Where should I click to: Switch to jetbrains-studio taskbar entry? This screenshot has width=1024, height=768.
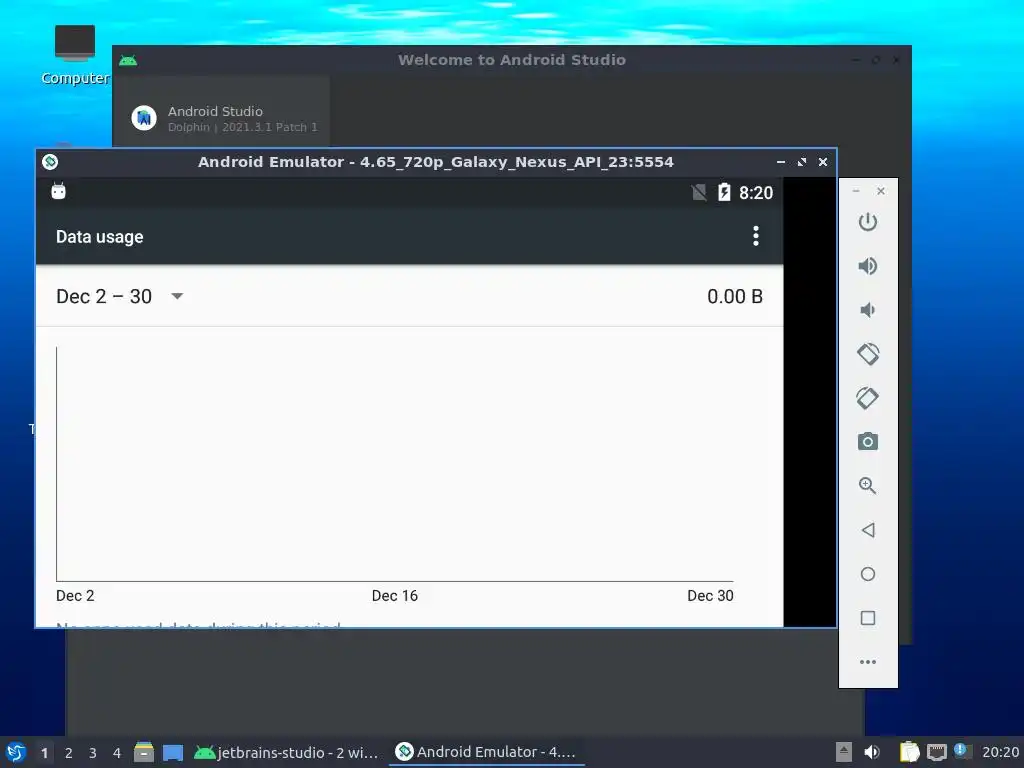[x=287, y=752]
